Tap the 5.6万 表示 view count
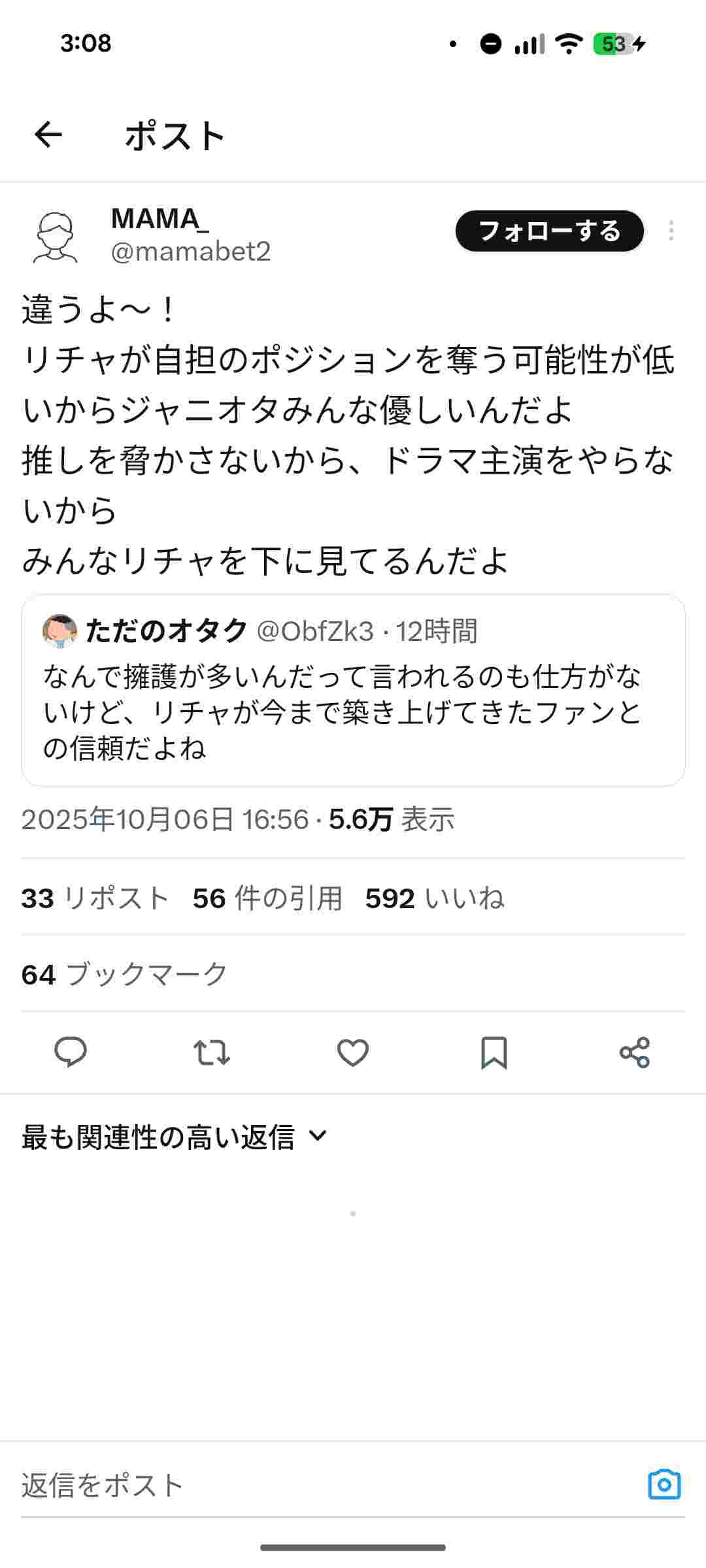The height and width of the screenshot is (1568, 706). tap(391, 819)
